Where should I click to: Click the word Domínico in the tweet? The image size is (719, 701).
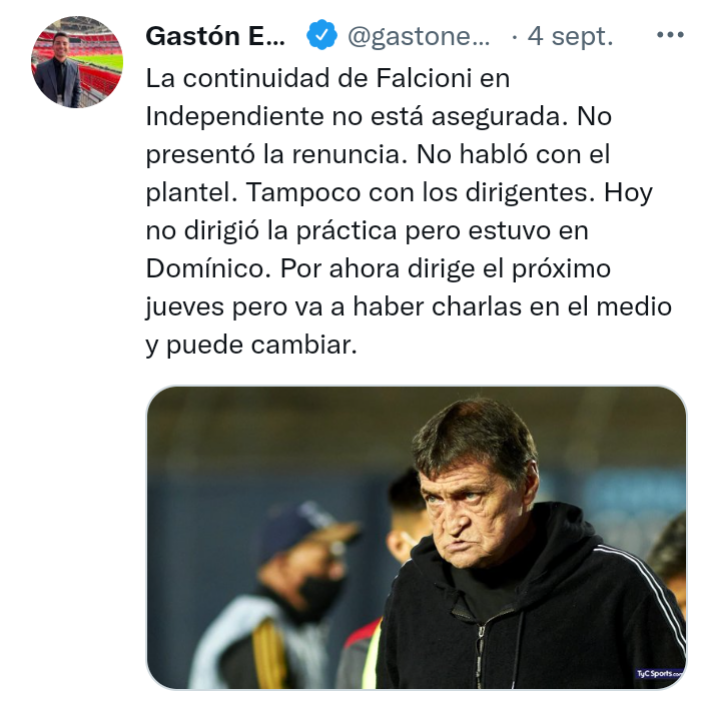point(205,268)
